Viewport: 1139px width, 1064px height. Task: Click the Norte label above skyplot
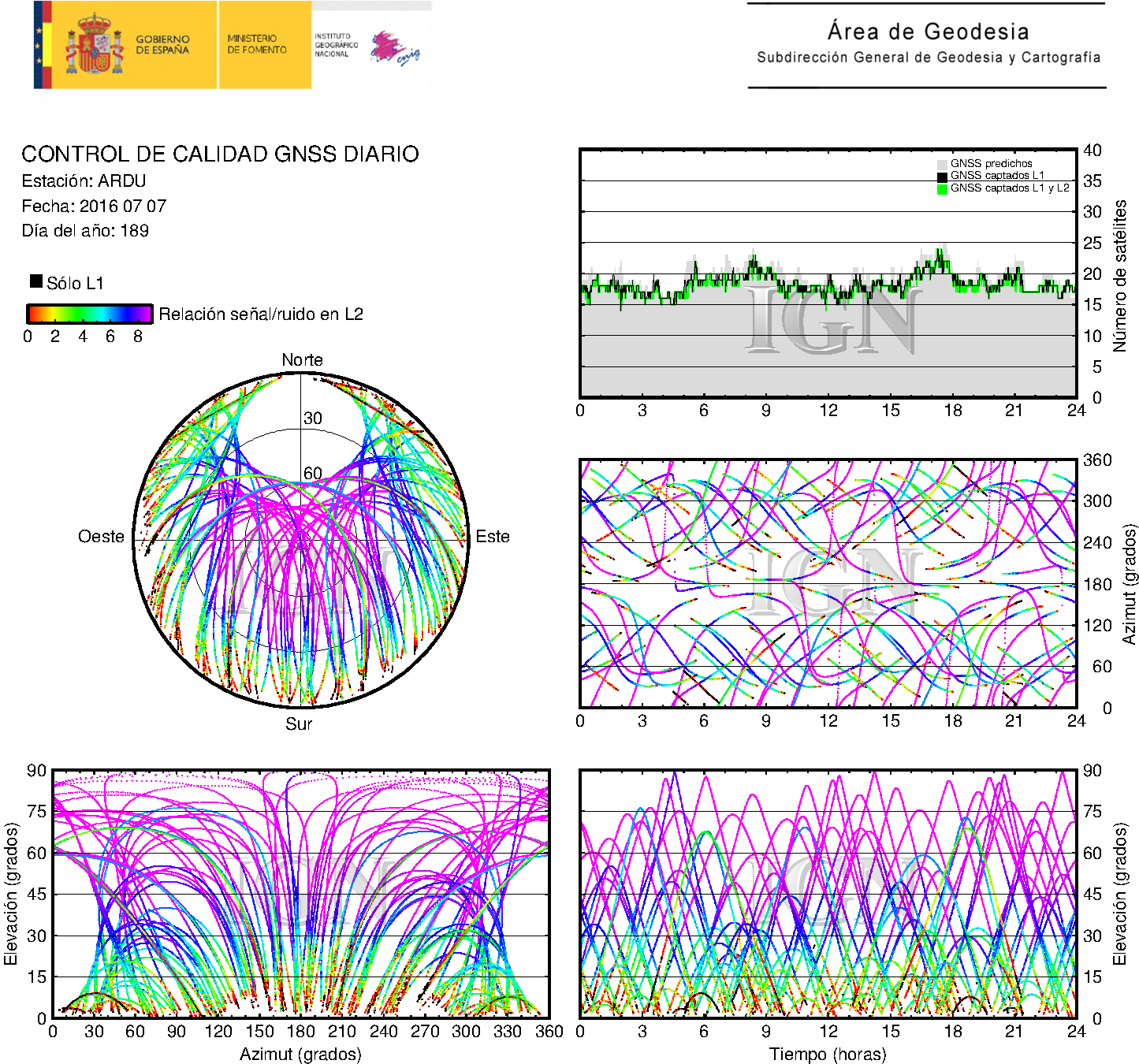302,360
